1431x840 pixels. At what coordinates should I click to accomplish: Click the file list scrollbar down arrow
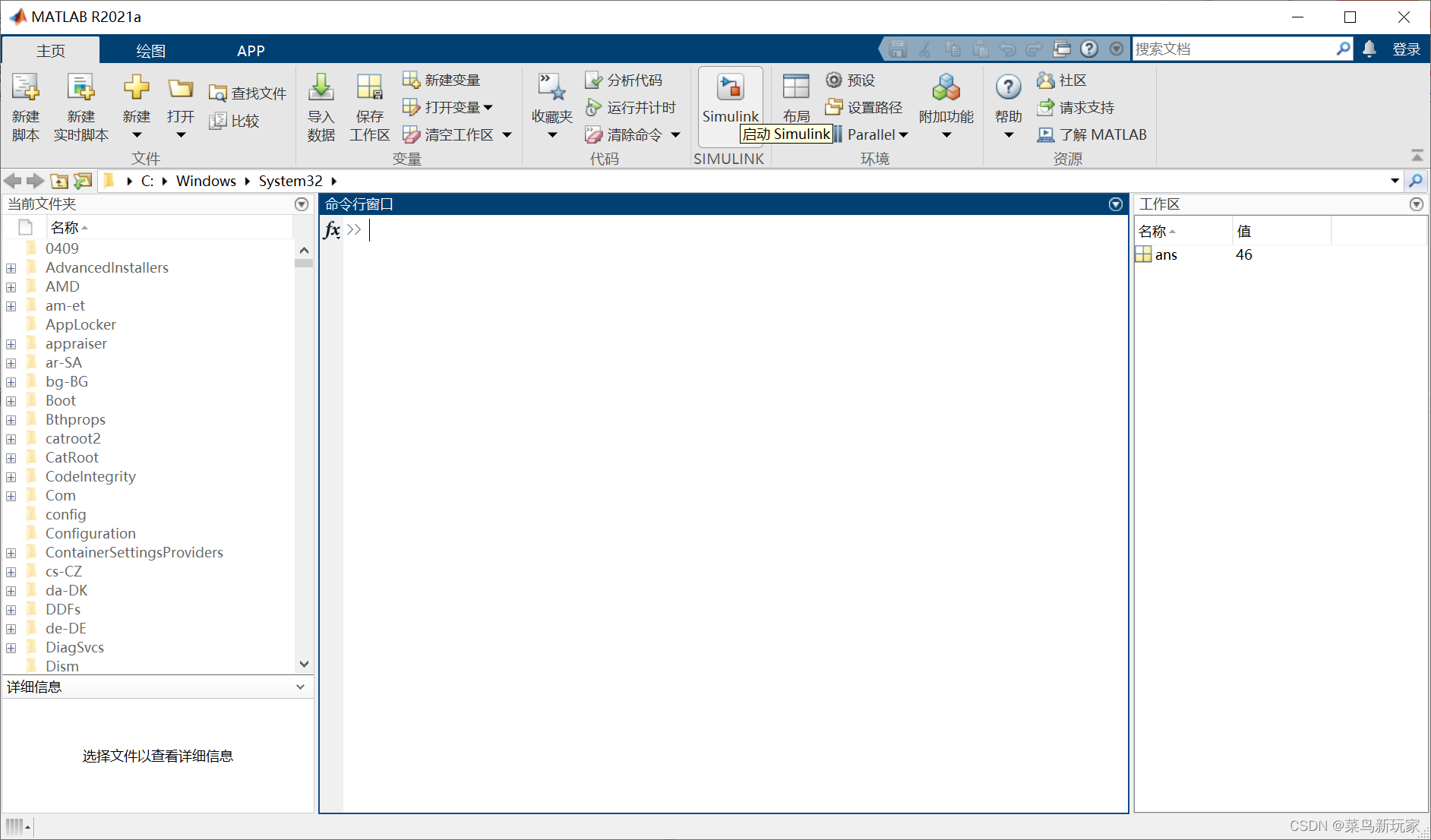304,664
